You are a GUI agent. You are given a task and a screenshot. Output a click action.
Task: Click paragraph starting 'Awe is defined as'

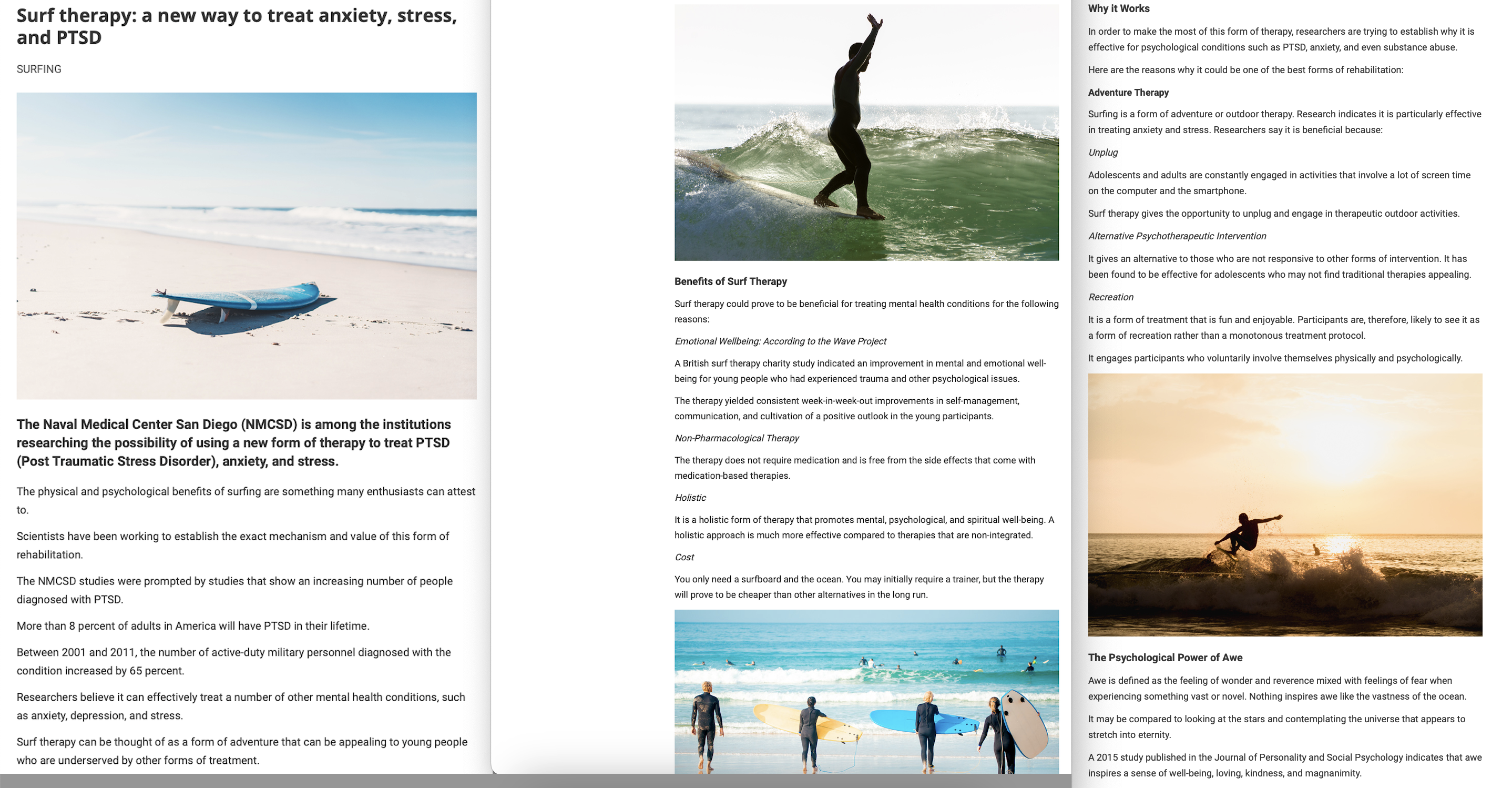coord(1277,689)
